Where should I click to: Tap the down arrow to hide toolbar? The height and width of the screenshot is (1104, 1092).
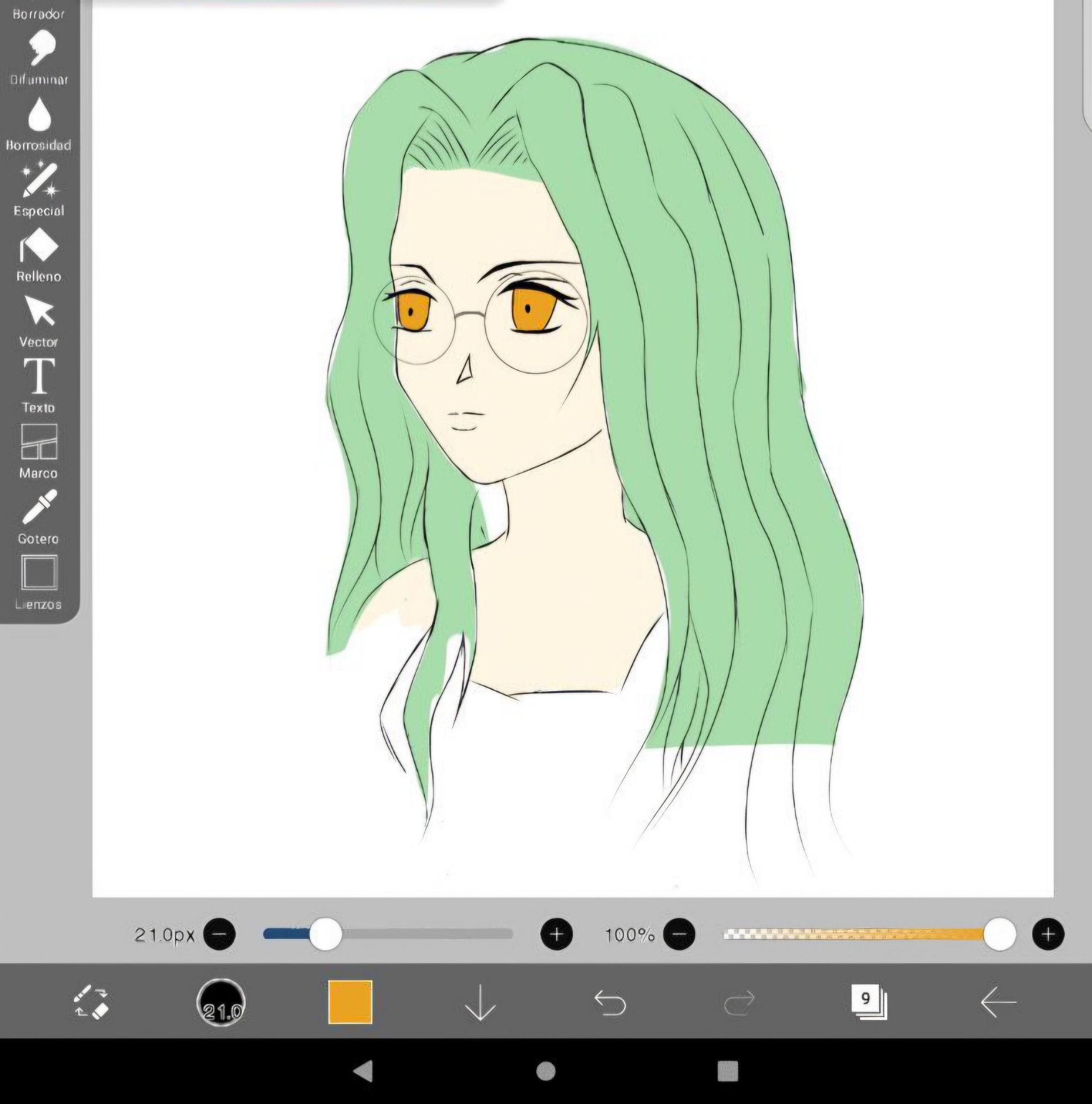pyautogui.click(x=480, y=1002)
